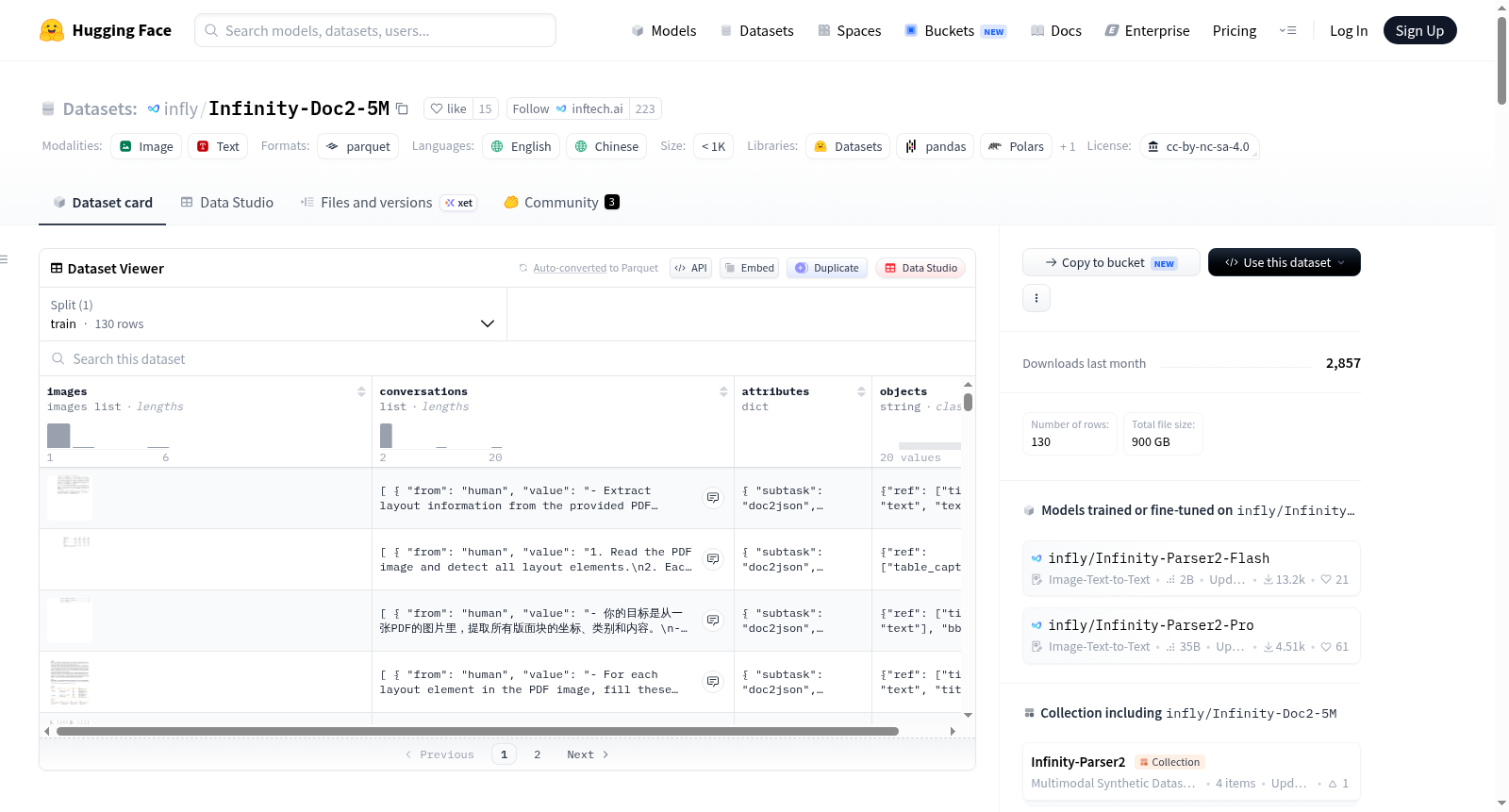Focus the Search models, datasets, users field
1509x812 pixels.
(x=375, y=30)
